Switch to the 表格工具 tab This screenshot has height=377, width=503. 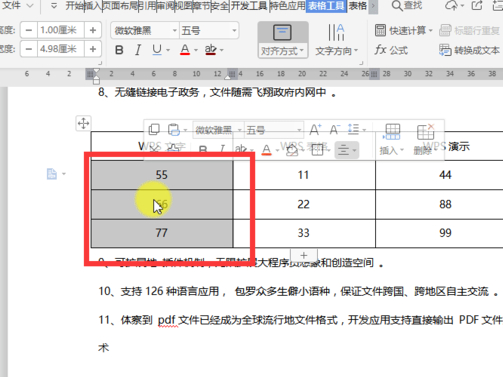point(326,6)
